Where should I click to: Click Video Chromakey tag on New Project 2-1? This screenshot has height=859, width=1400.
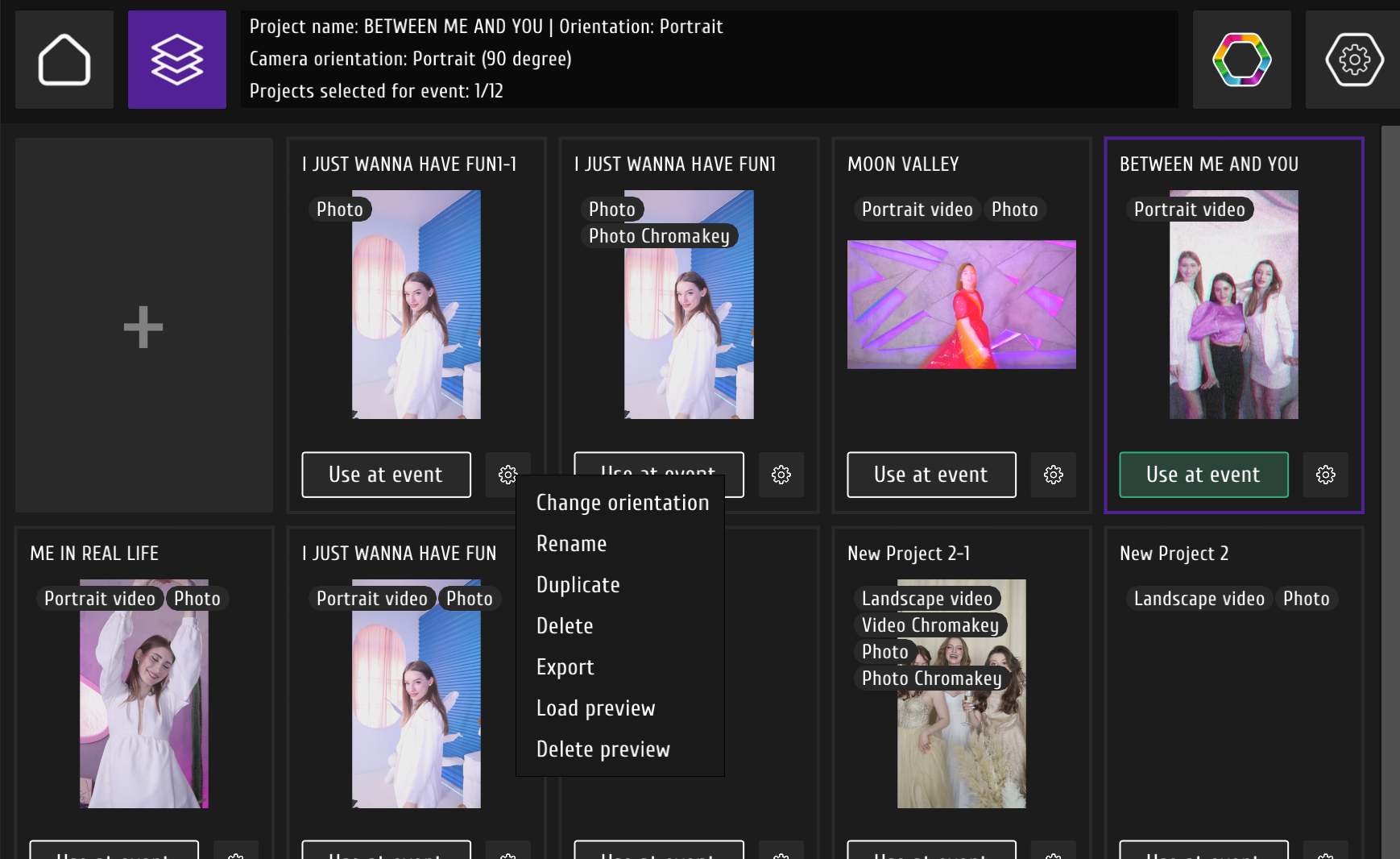(x=930, y=625)
